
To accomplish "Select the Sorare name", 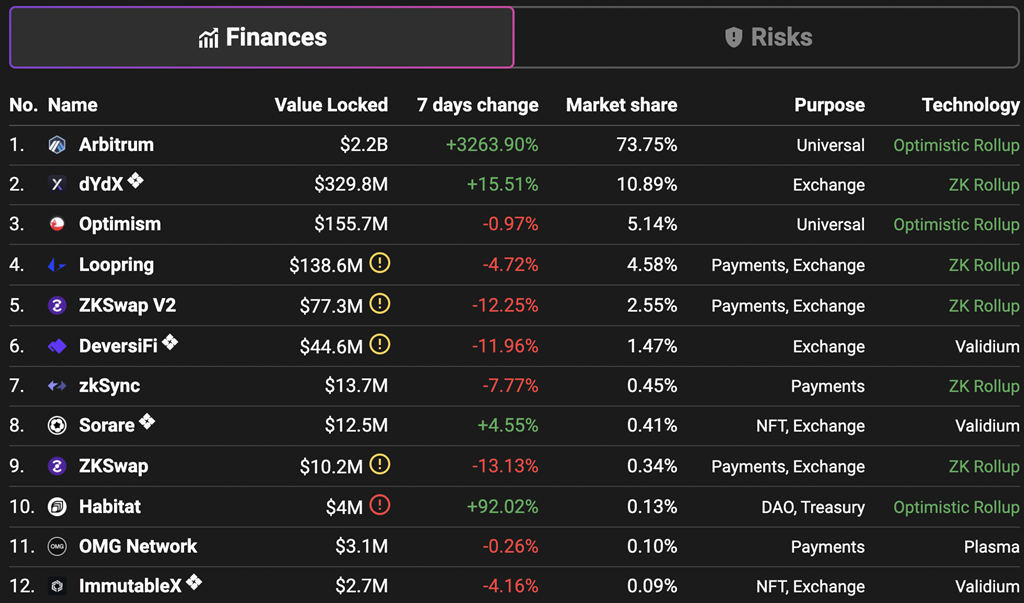I will coord(106,426).
